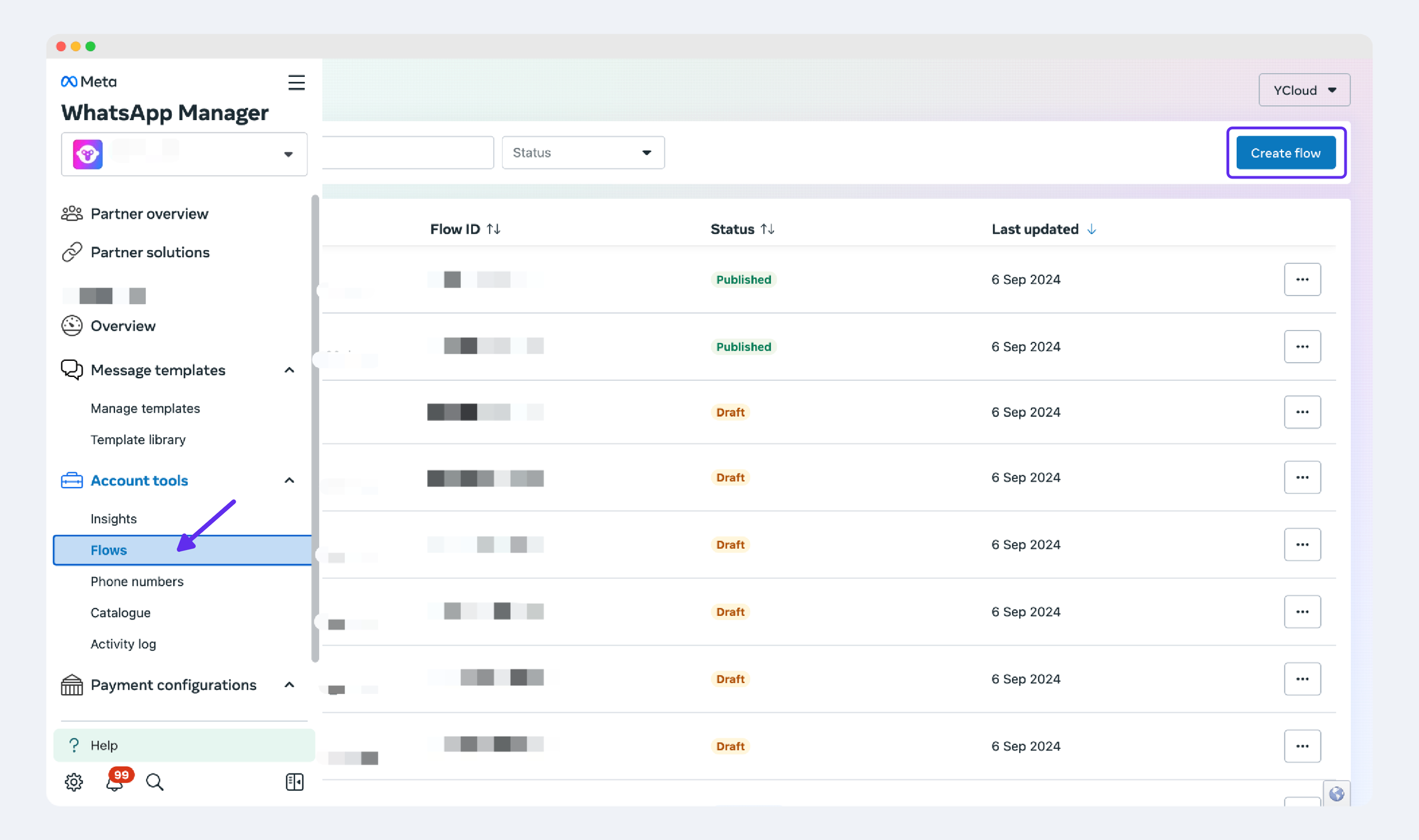Screen dimensions: 1419x840
Task: Click the globe icon at bottom right
Action: click(1336, 794)
